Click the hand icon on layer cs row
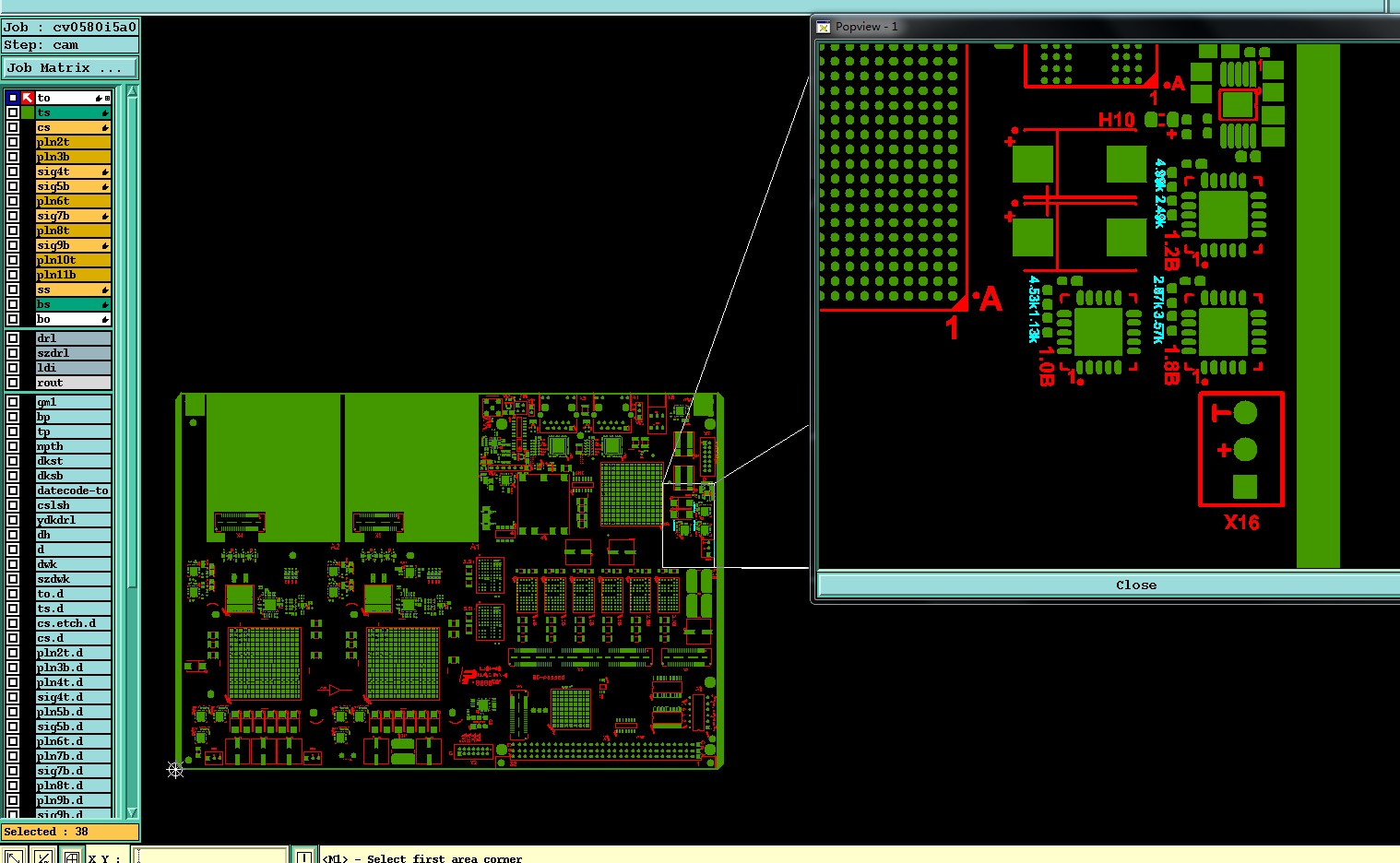Image resolution: width=1400 pixels, height=863 pixels. [105, 127]
